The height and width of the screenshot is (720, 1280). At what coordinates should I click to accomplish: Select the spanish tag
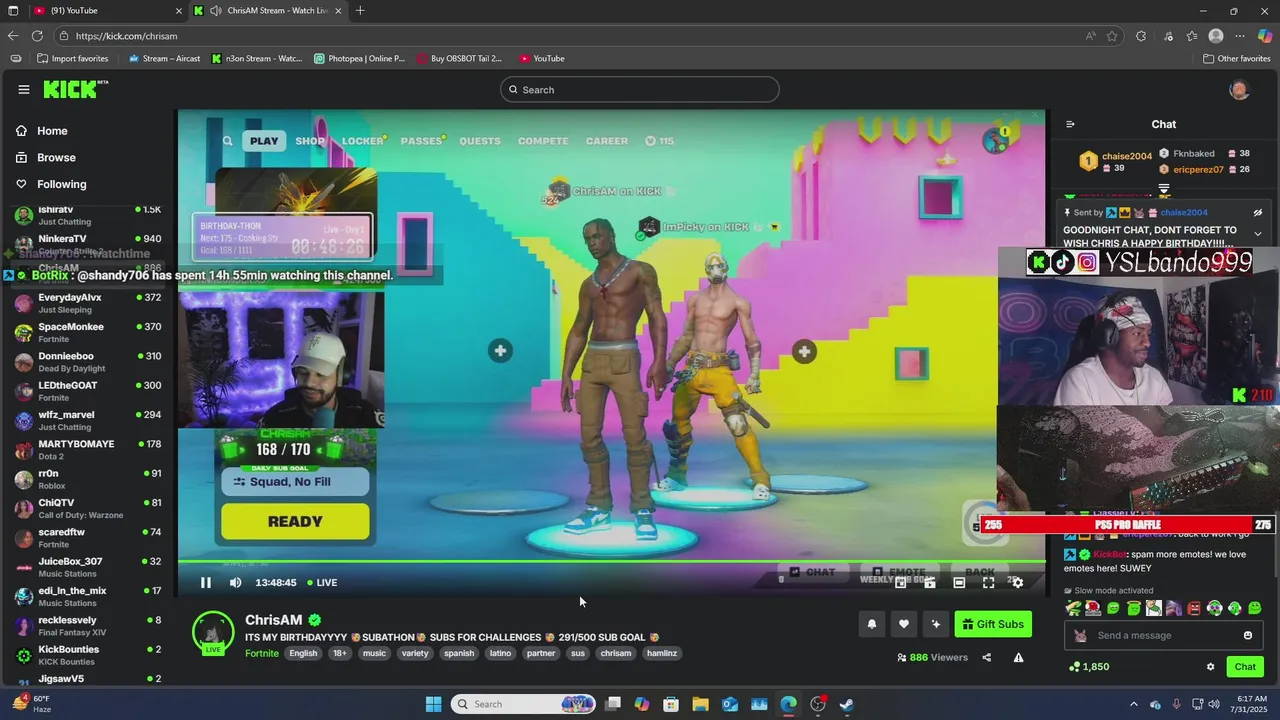[459, 653]
